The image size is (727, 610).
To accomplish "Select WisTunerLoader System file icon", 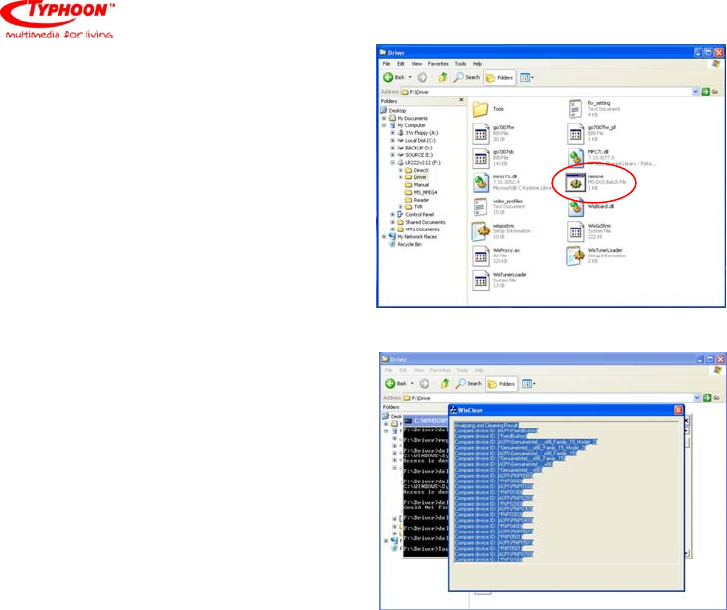I will point(481,281).
